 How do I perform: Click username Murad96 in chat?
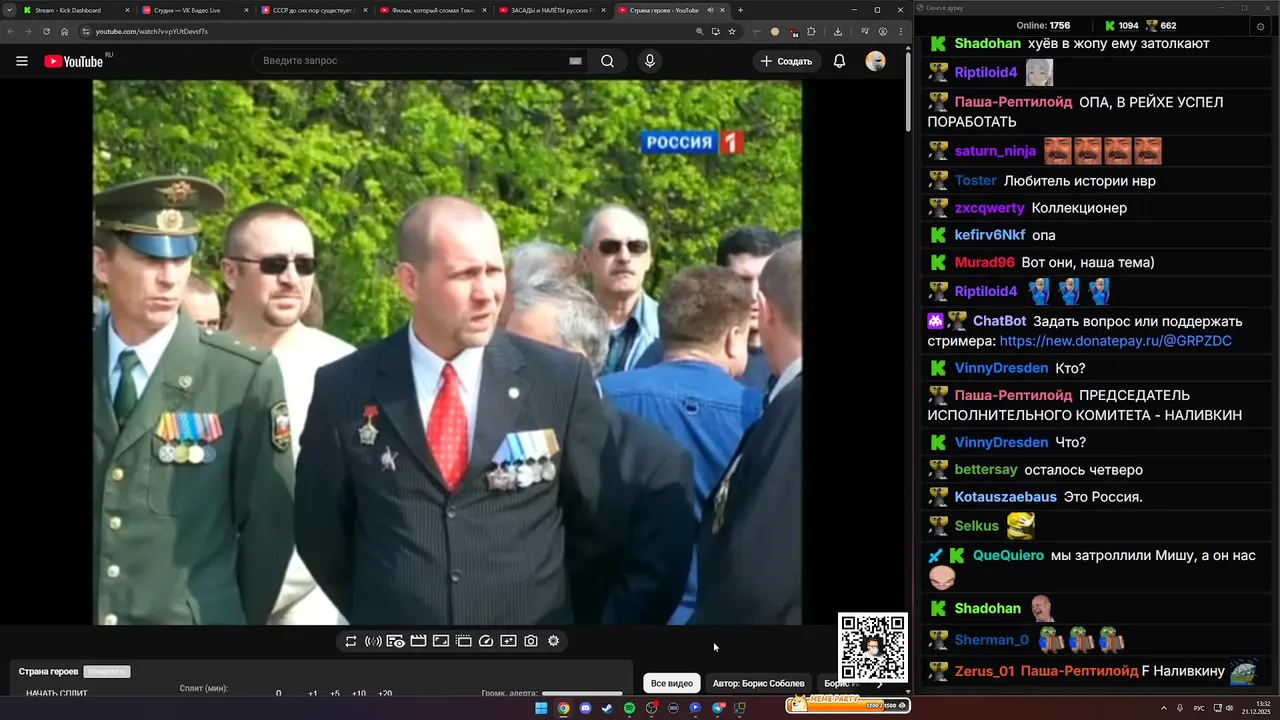[x=984, y=262]
